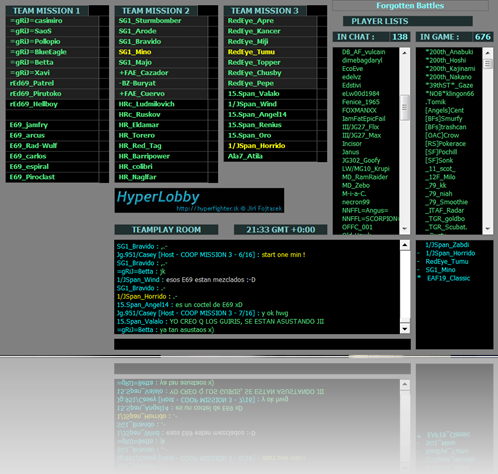Click the down arrow of the IN GAME list scrollbar

point(488,229)
